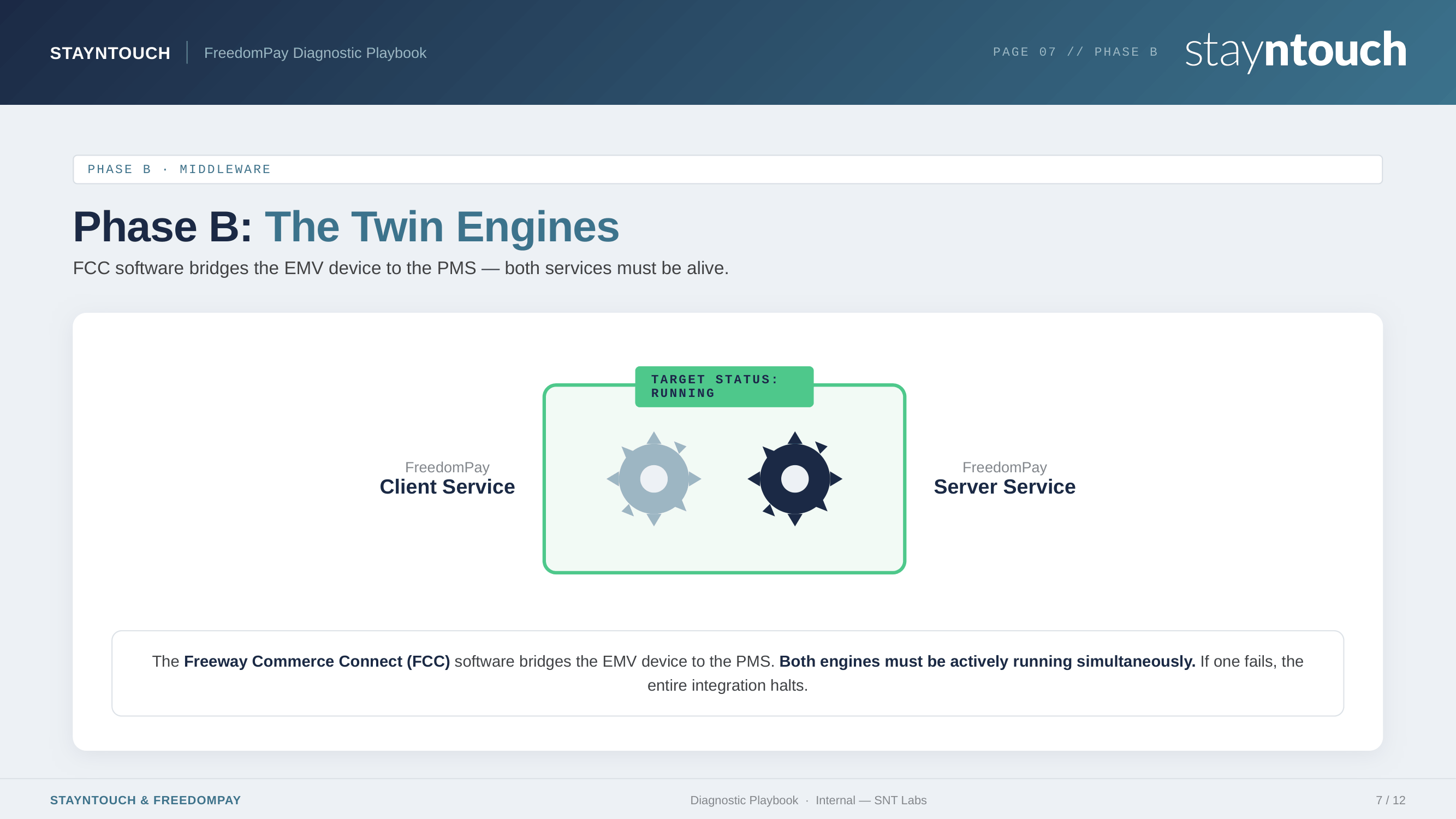This screenshot has height=819, width=1456.
Task: Click the Page 07 // Phase B indicator
Action: click(1075, 52)
